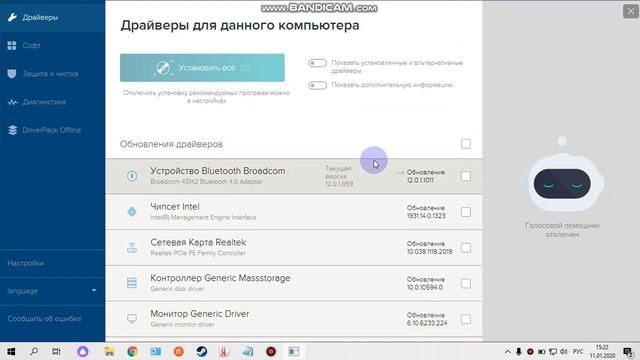Show hidden tray icons chevron

(507, 351)
